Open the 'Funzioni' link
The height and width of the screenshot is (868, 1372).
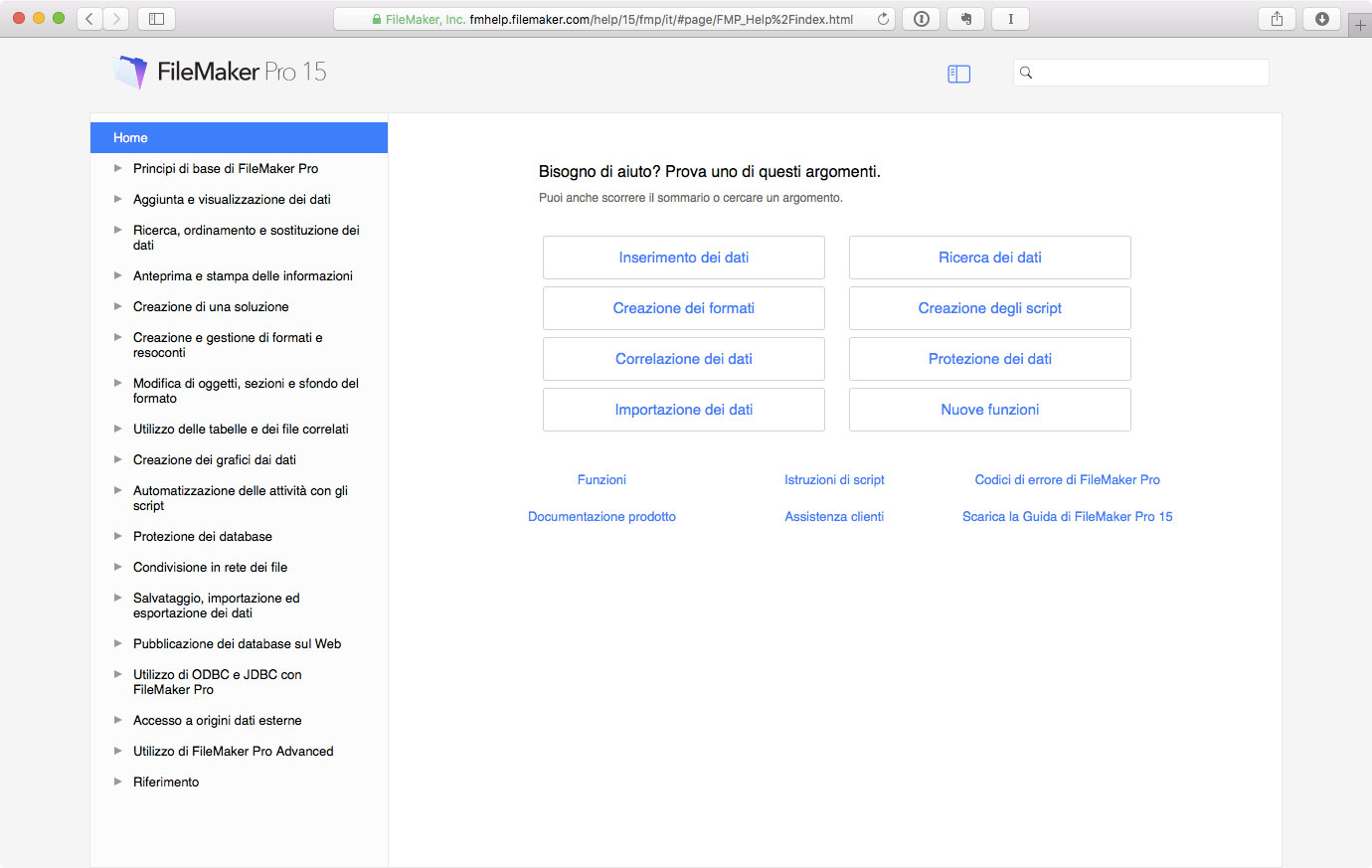[x=601, y=480]
